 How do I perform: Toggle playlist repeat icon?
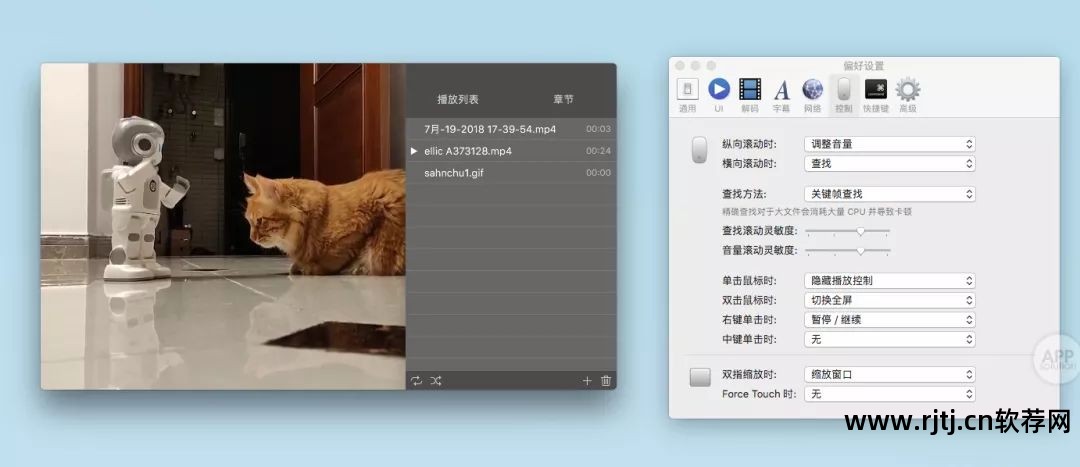pyautogui.click(x=416, y=380)
